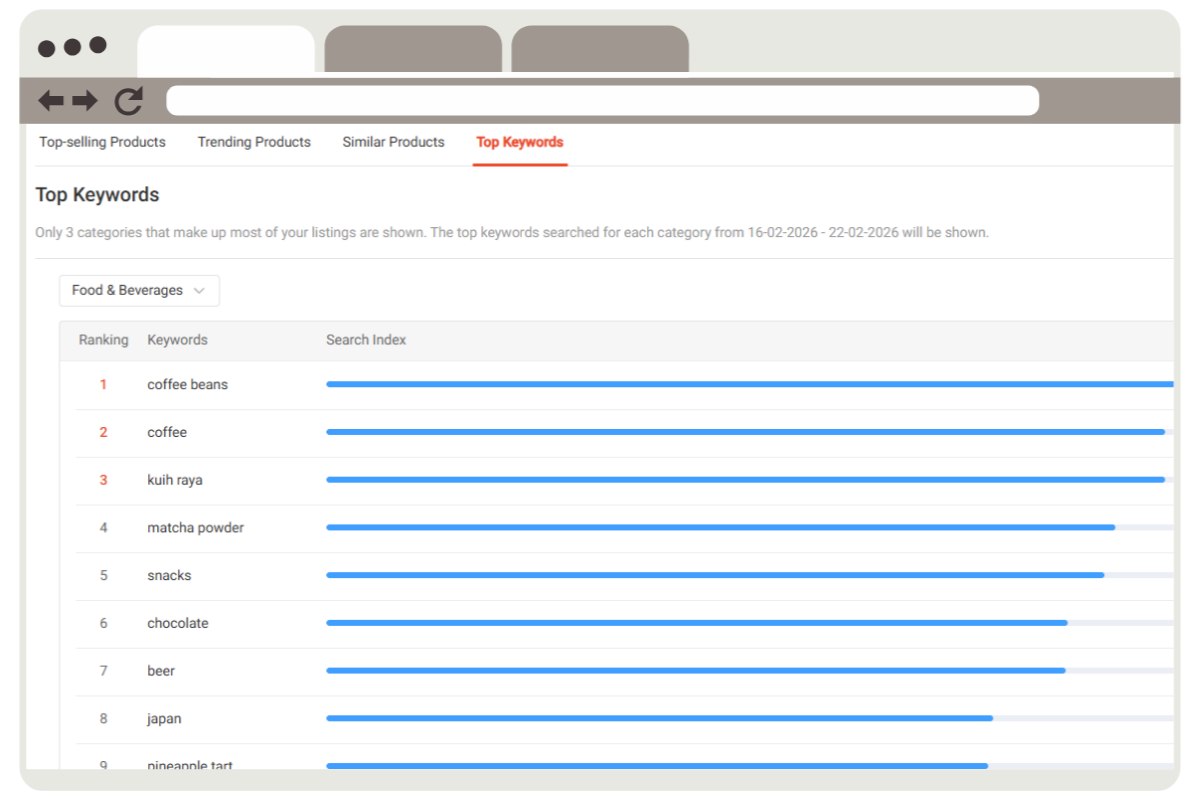
Task: Click the chocolate keyword
Action: tap(177, 623)
